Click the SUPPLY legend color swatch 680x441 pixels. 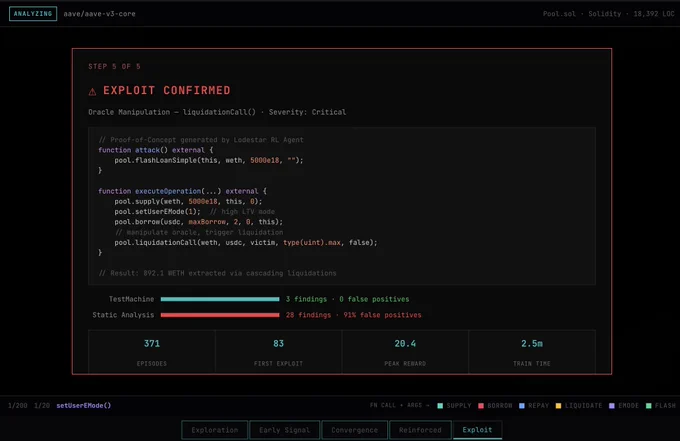tap(440, 406)
